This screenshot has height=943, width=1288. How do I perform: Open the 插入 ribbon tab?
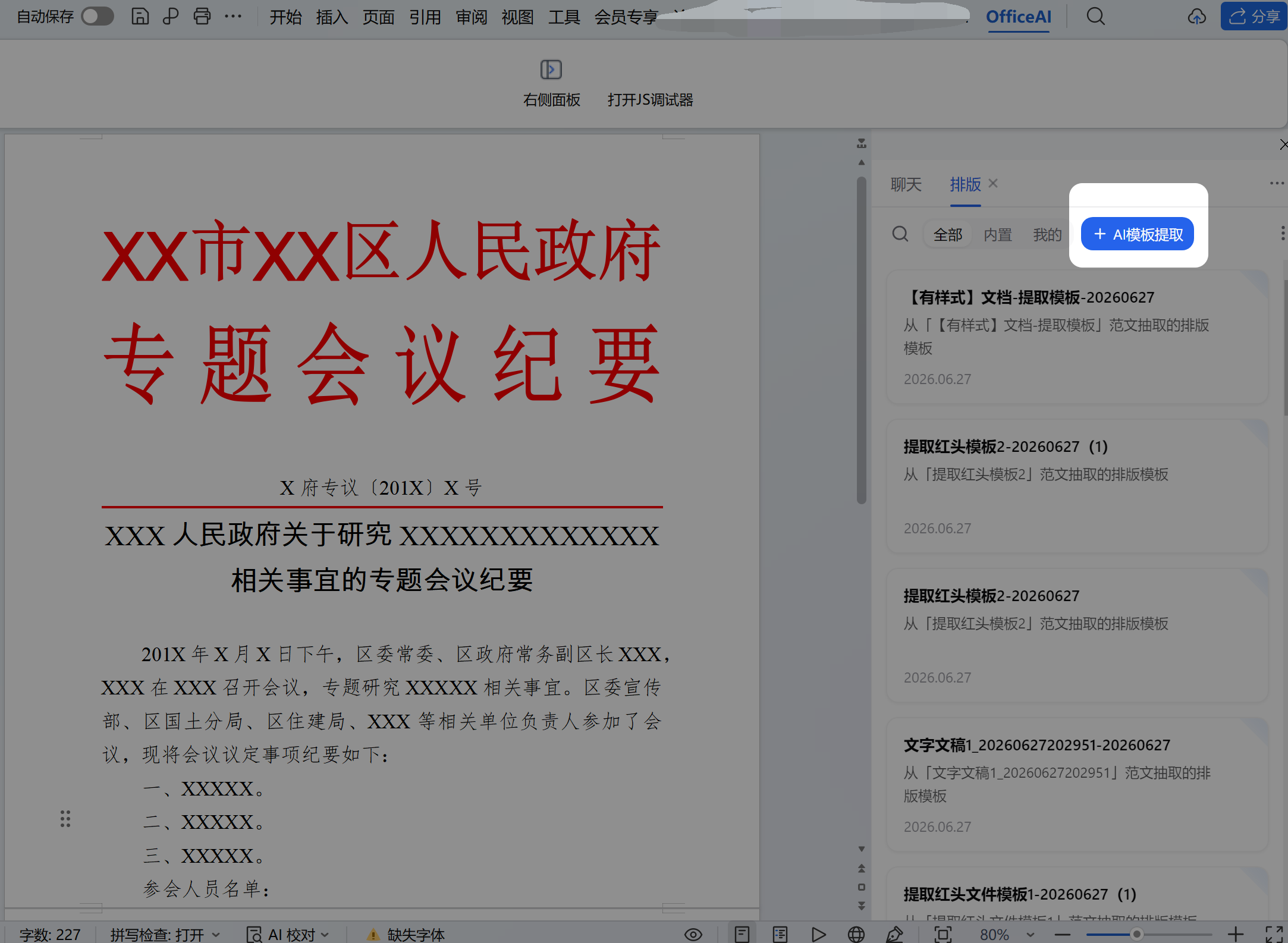[x=332, y=17]
